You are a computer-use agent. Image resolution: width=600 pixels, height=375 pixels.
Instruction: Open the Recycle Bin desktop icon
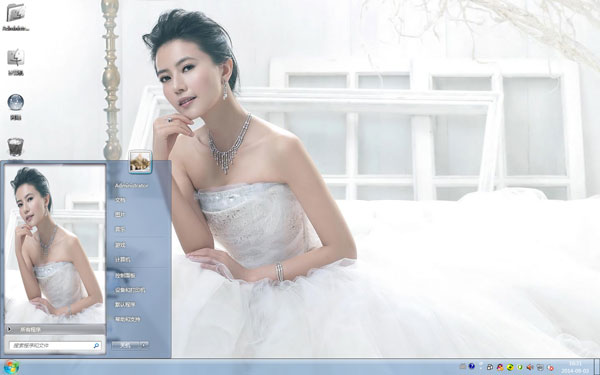pyautogui.click(x=16, y=147)
